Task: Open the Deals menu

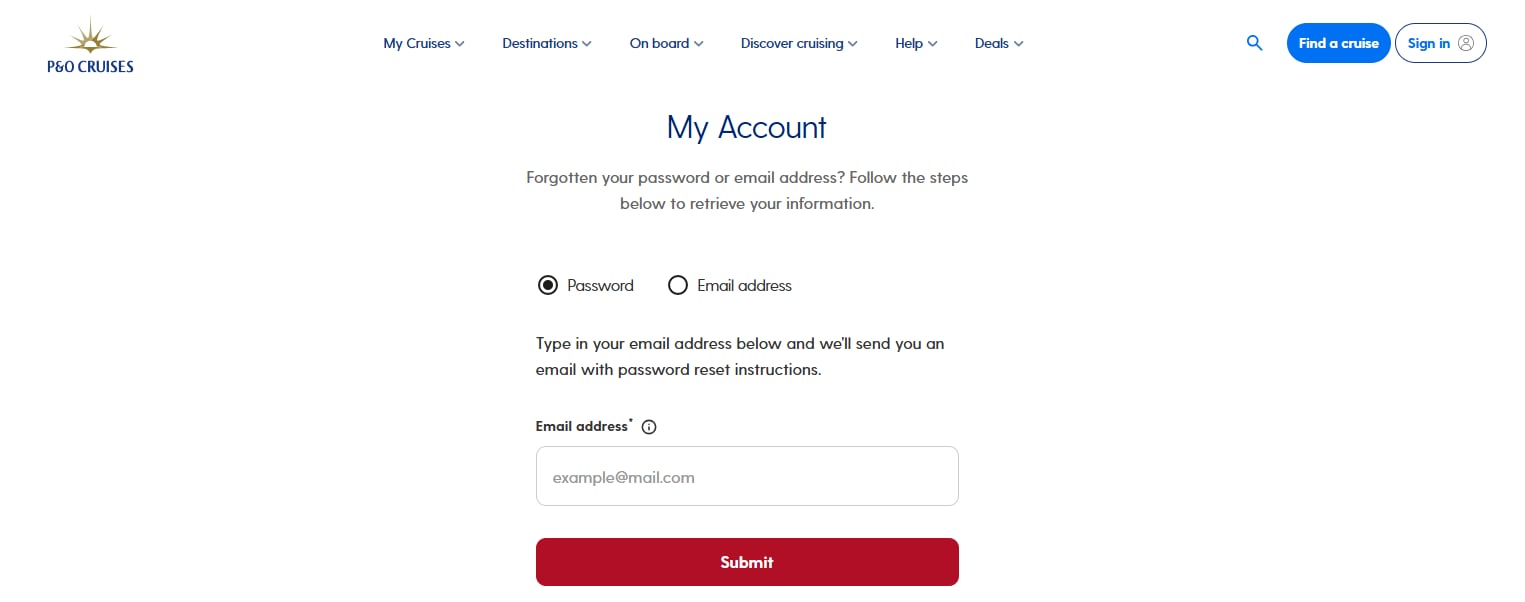Action: click(999, 43)
